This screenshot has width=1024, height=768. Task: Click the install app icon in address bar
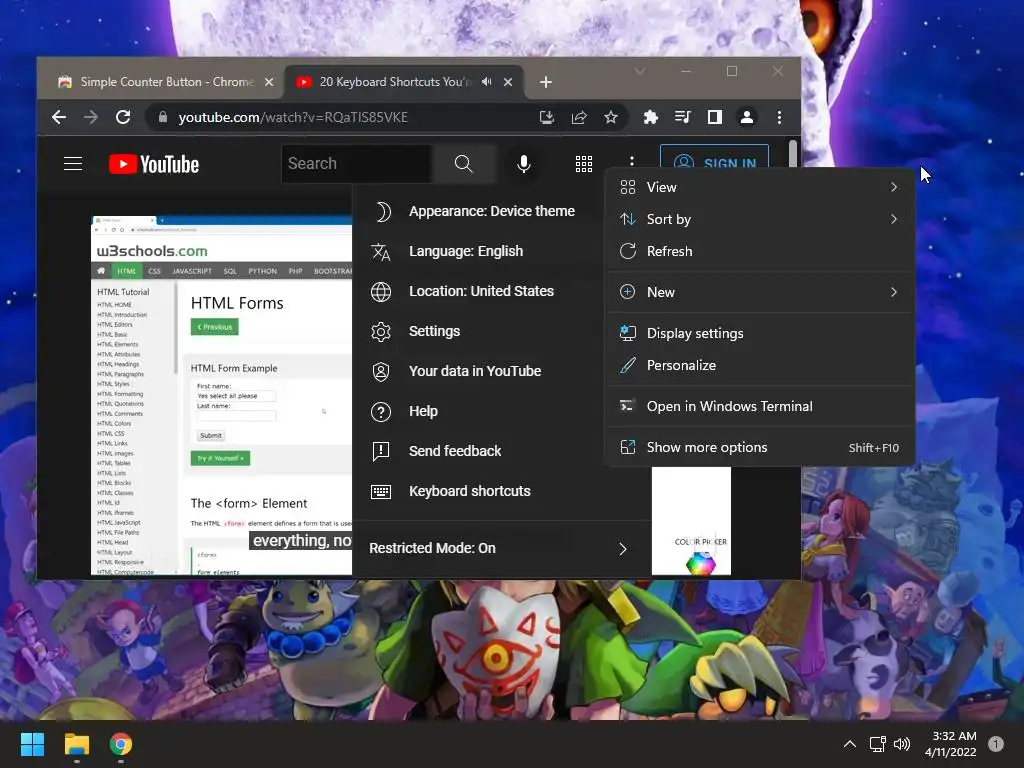coord(547,117)
